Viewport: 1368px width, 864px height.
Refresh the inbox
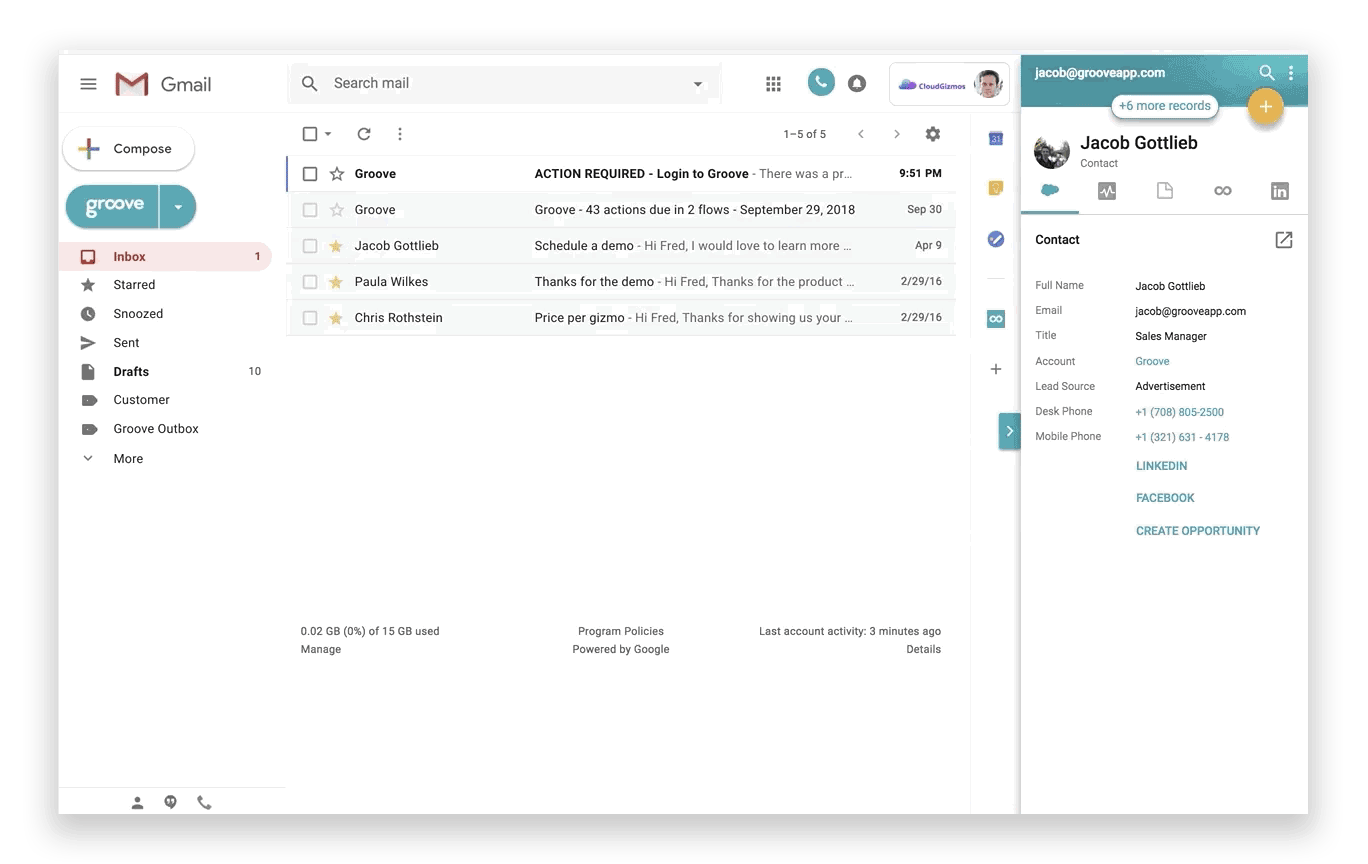(364, 134)
